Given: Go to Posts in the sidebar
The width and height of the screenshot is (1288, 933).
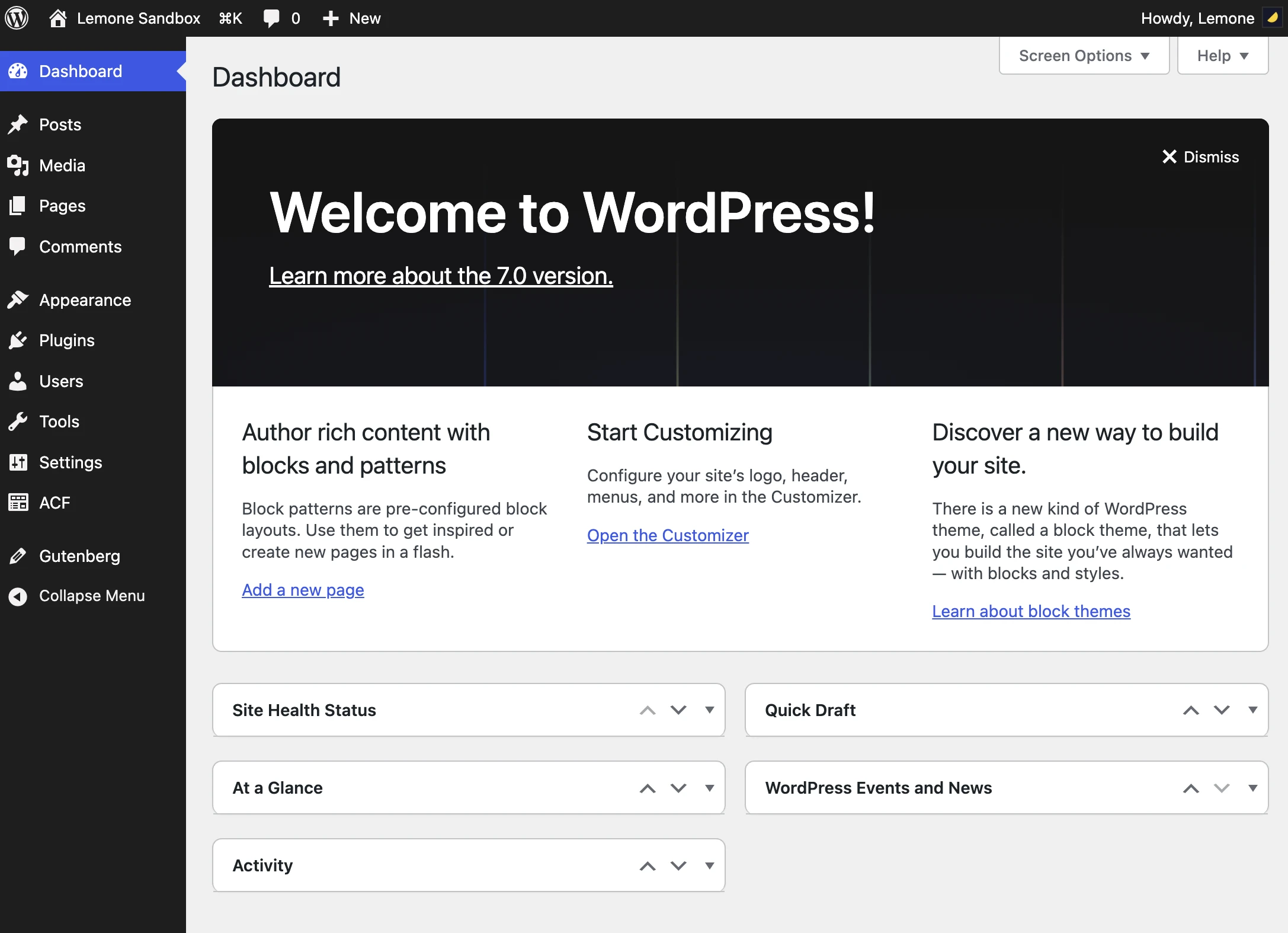Looking at the screenshot, I should point(93,124).
